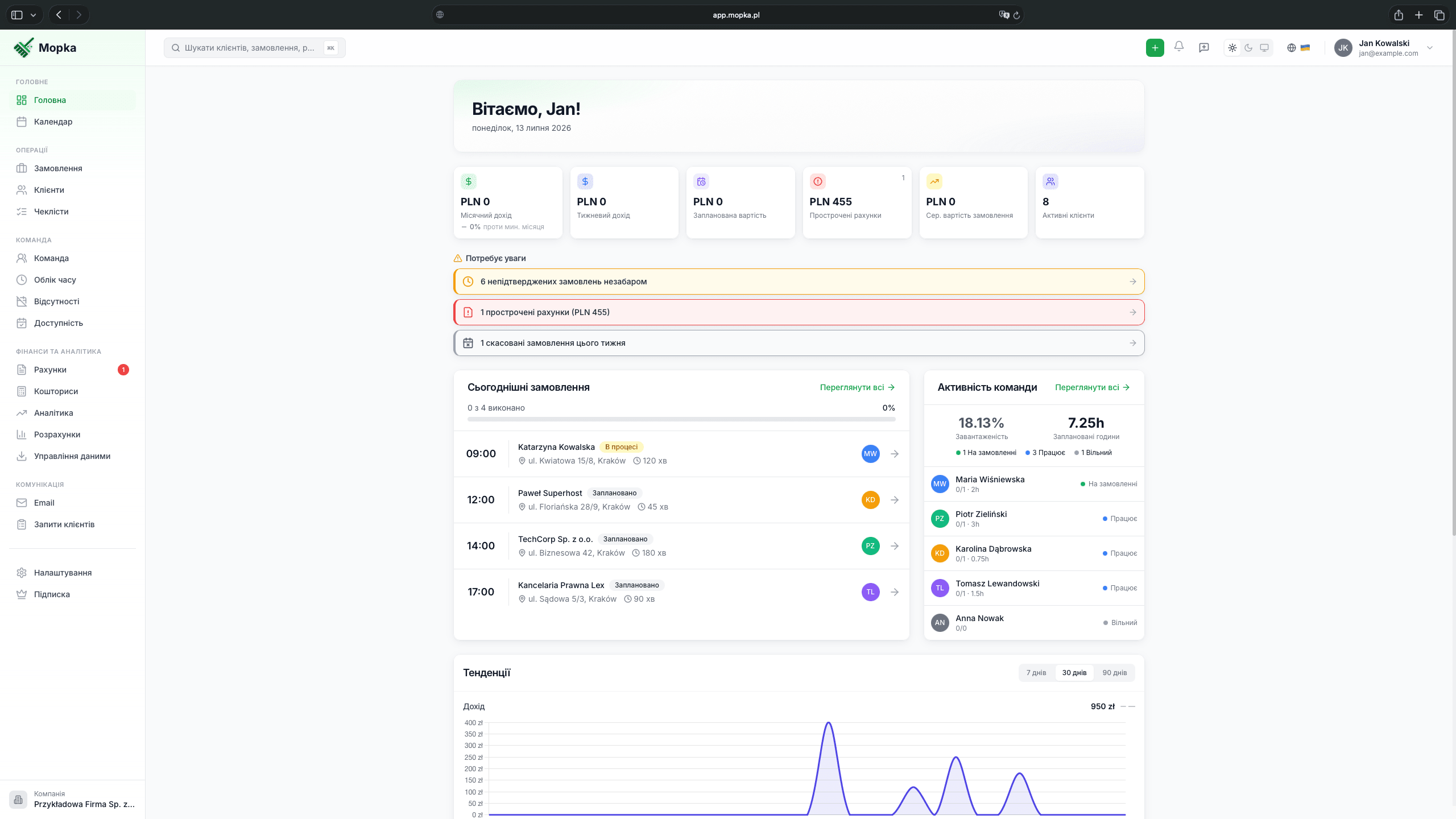Click the Розрахунки bar chart icon
Viewport: 1456px width, 819px height.
(22, 435)
